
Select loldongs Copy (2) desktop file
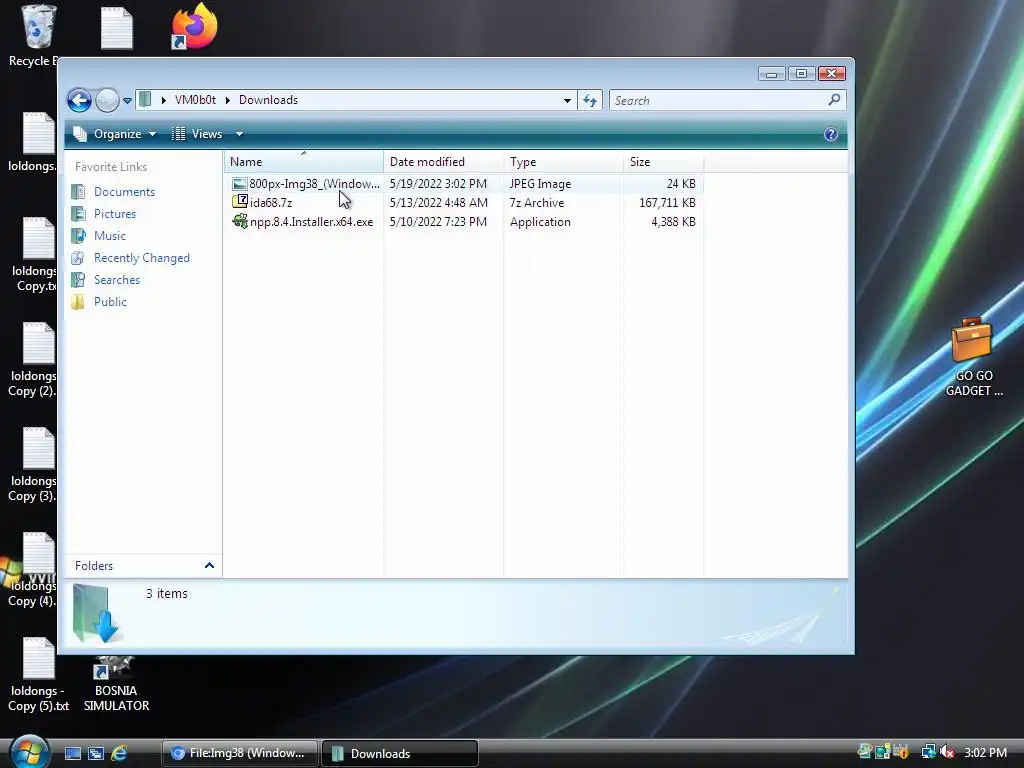(33, 360)
